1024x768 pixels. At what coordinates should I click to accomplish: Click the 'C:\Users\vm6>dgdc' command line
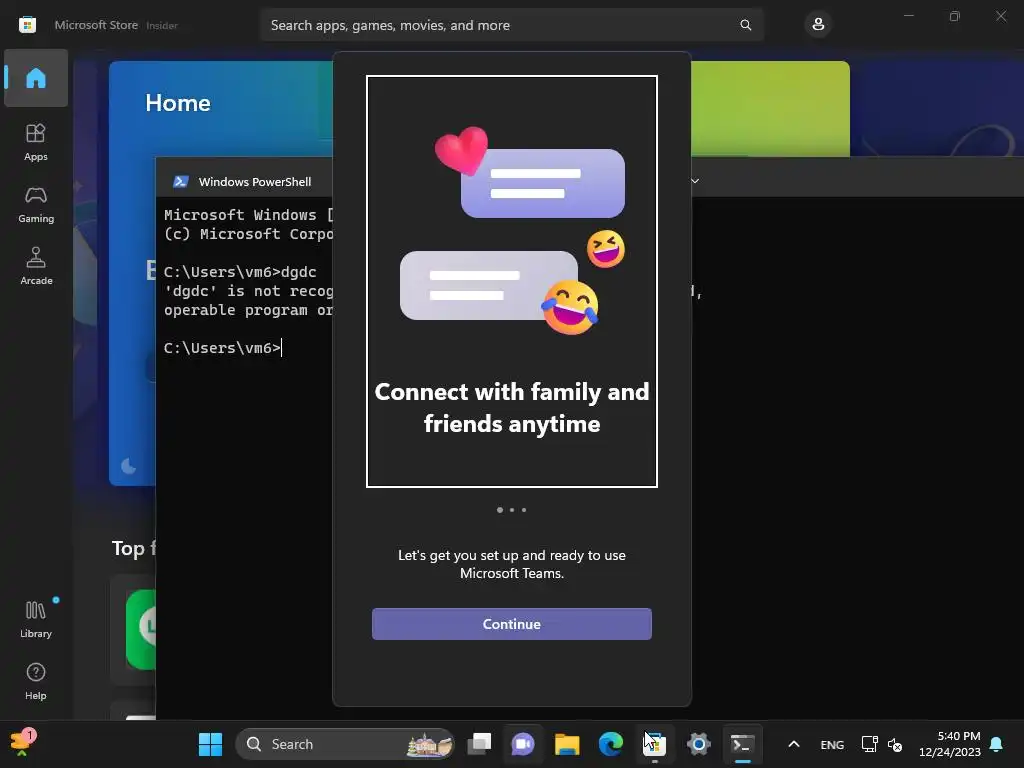(x=240, y=272)
